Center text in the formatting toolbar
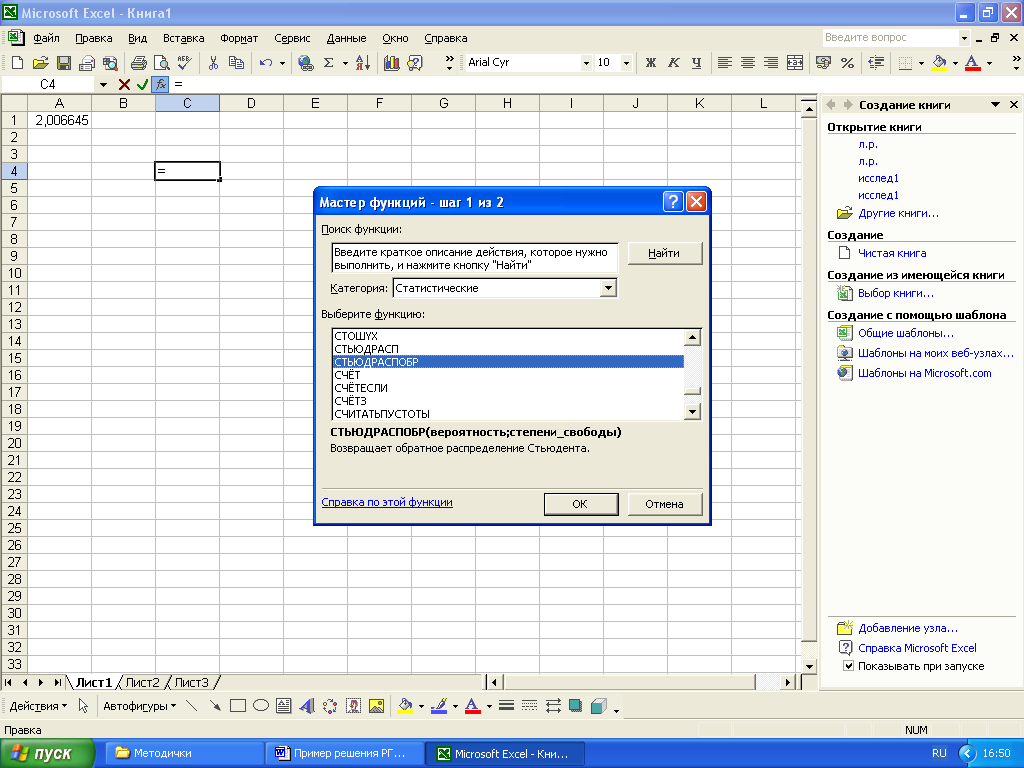The height and width of the screenshot is (768, 1024). (x=748, y=63)
